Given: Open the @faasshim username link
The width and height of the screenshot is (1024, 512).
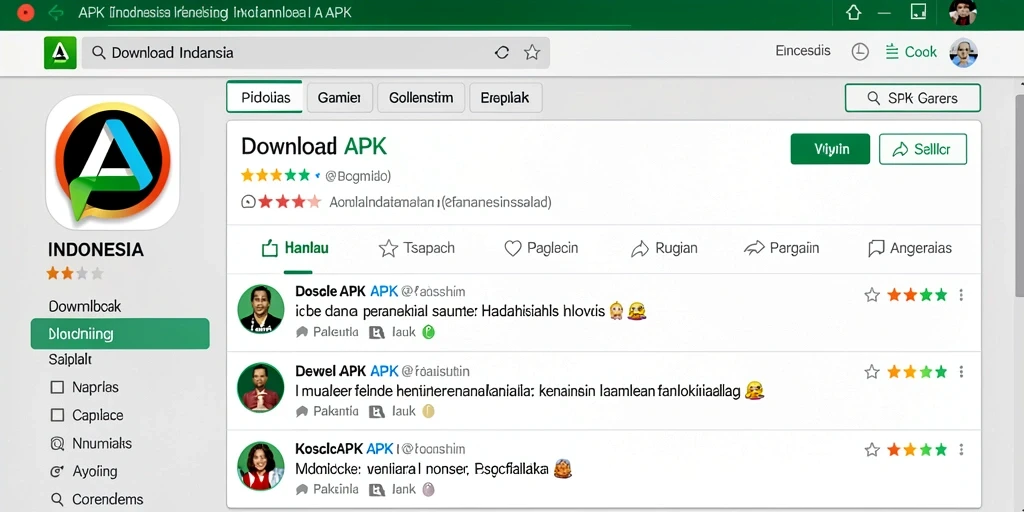Looking at the screenshot, I should (x=432, y=292).
